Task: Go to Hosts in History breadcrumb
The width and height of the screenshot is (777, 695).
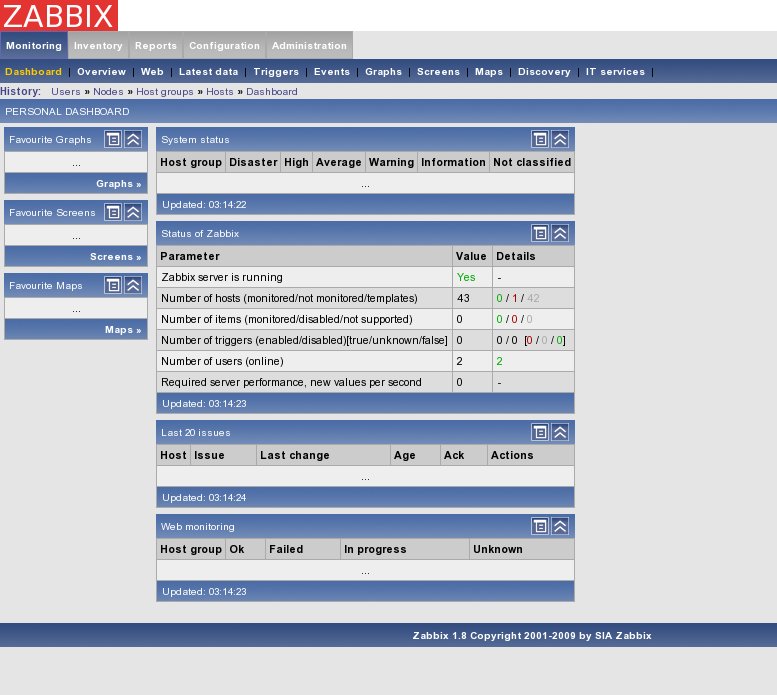Action: (x=220, y=92)
